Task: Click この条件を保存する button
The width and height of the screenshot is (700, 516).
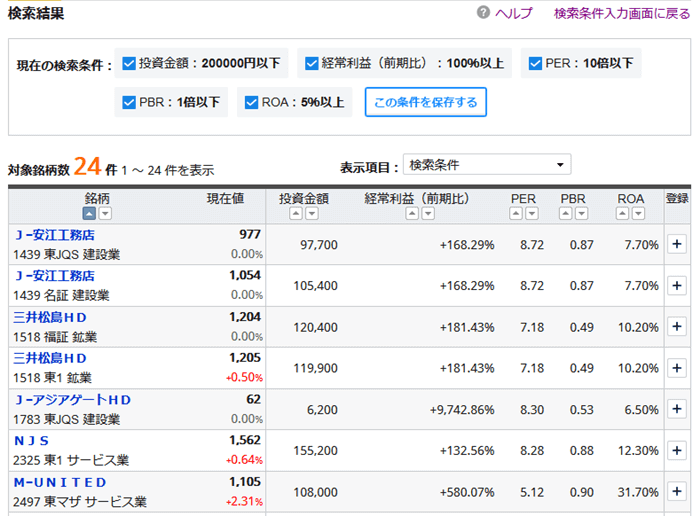Action: (x=425, y=102)
